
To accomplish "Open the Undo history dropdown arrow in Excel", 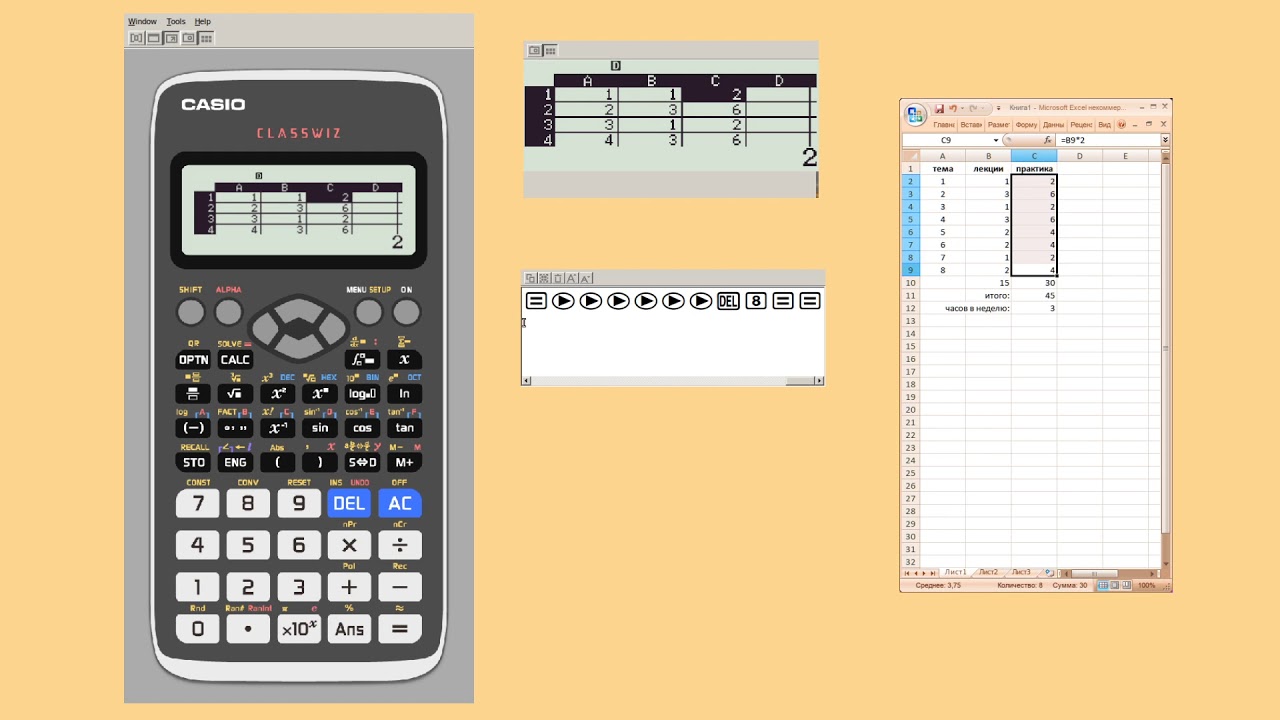I will tap(962, 108).
